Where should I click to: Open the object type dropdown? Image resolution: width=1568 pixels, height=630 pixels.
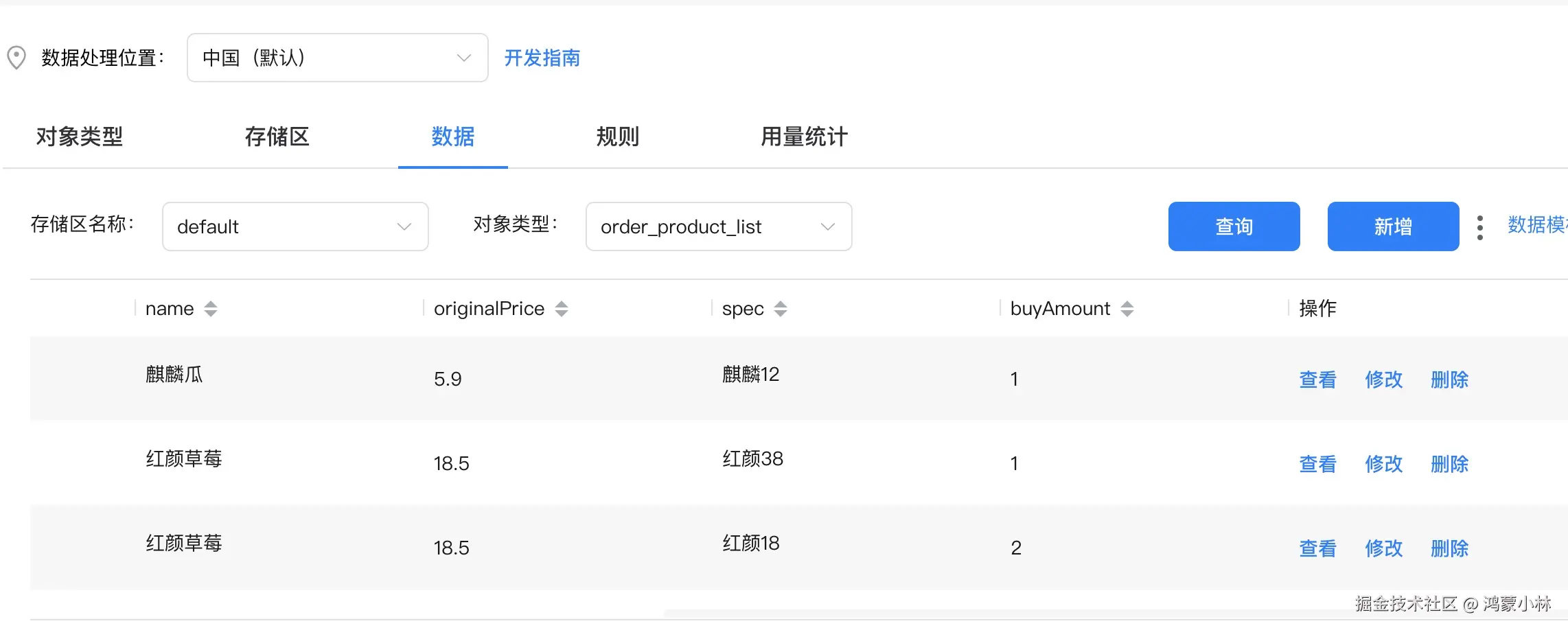(718, 226)
